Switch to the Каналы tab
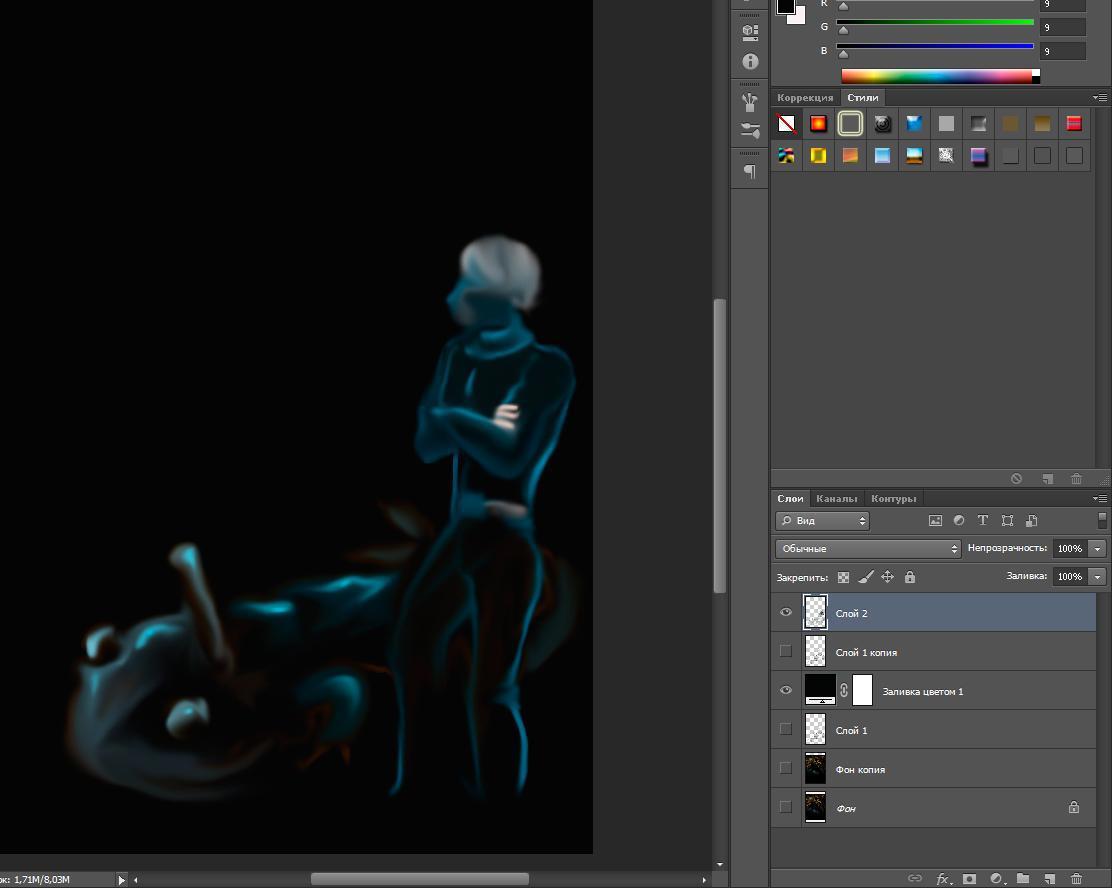The width and height of the screenshot is (1113, 888). point(836,498)
